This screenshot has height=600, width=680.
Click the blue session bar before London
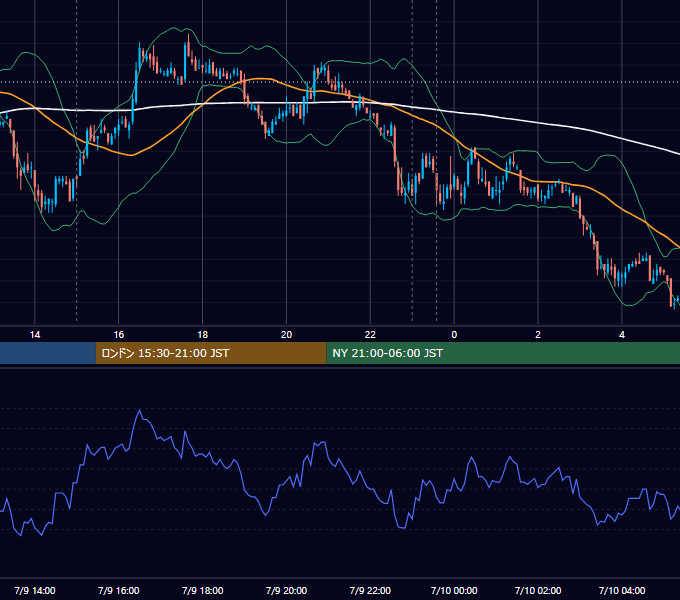pos(48,353)
